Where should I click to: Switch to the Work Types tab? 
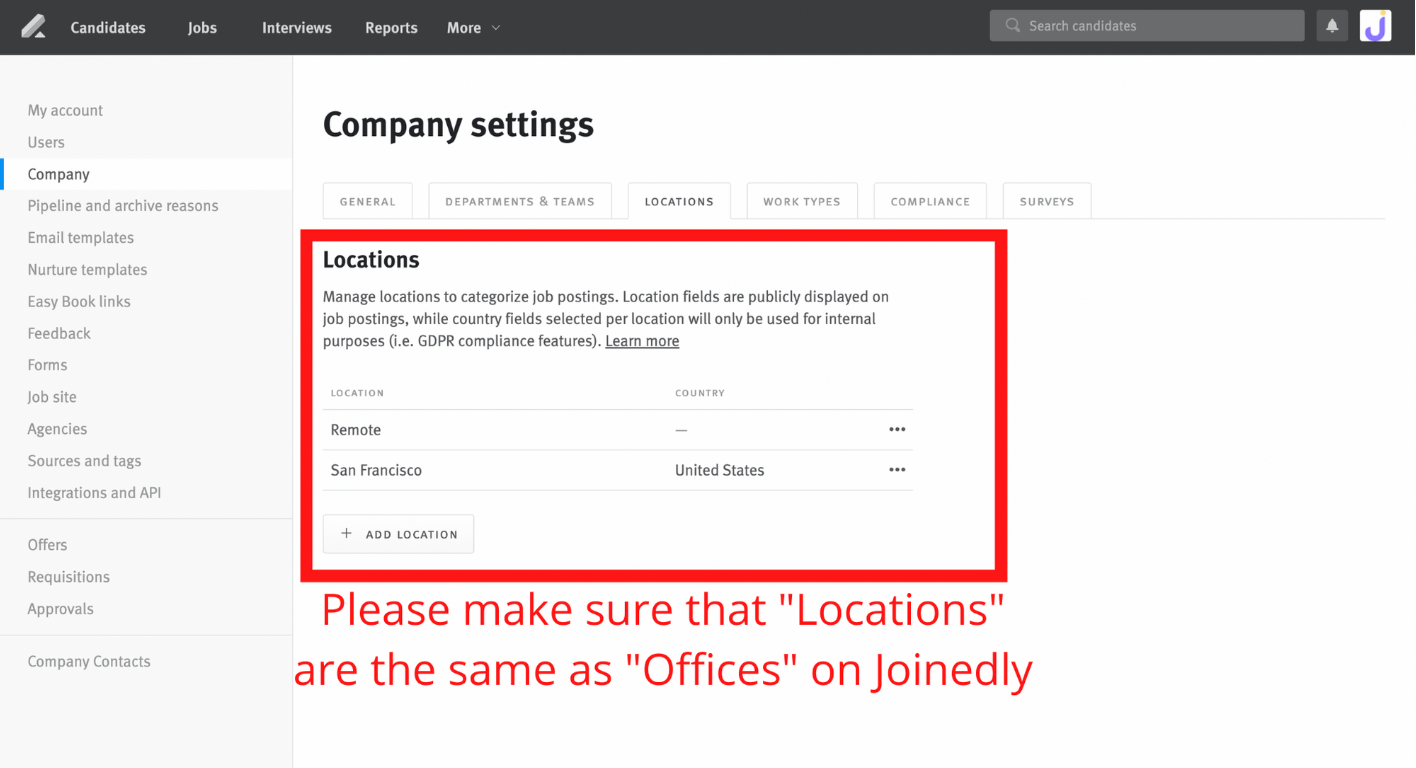(801, 201)
